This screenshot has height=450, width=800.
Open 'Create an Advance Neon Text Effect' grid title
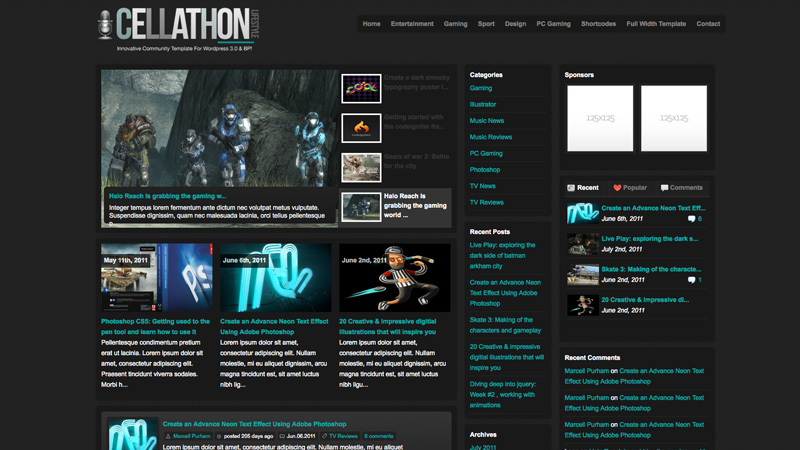coord(274,327)
